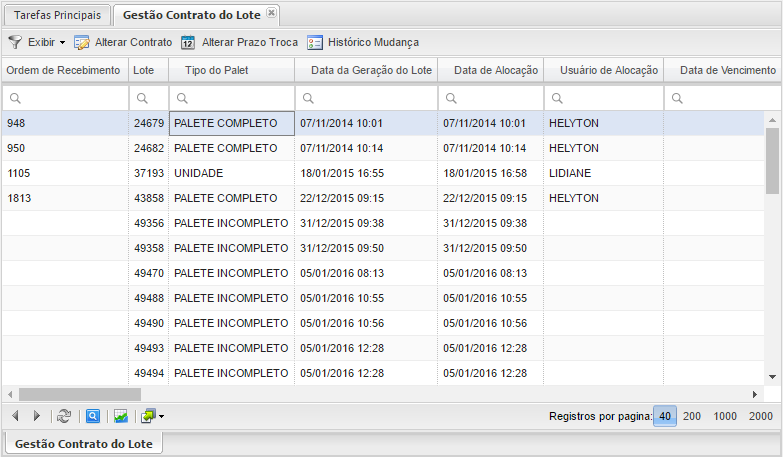Image resolution: width=783 pixels, height=461 pixels.
Task: Open Histórico Mudança list icon
Action: tap(315, 43)
